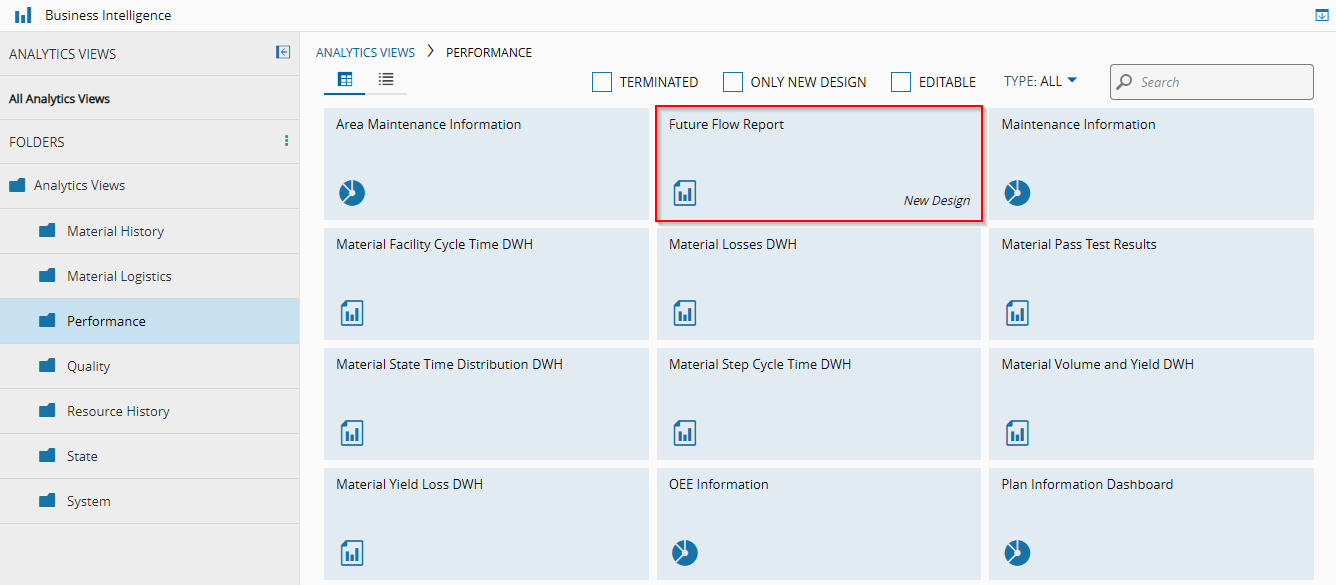Open the Material History folder icon
1336x585 pixels.
coord(47,231)
